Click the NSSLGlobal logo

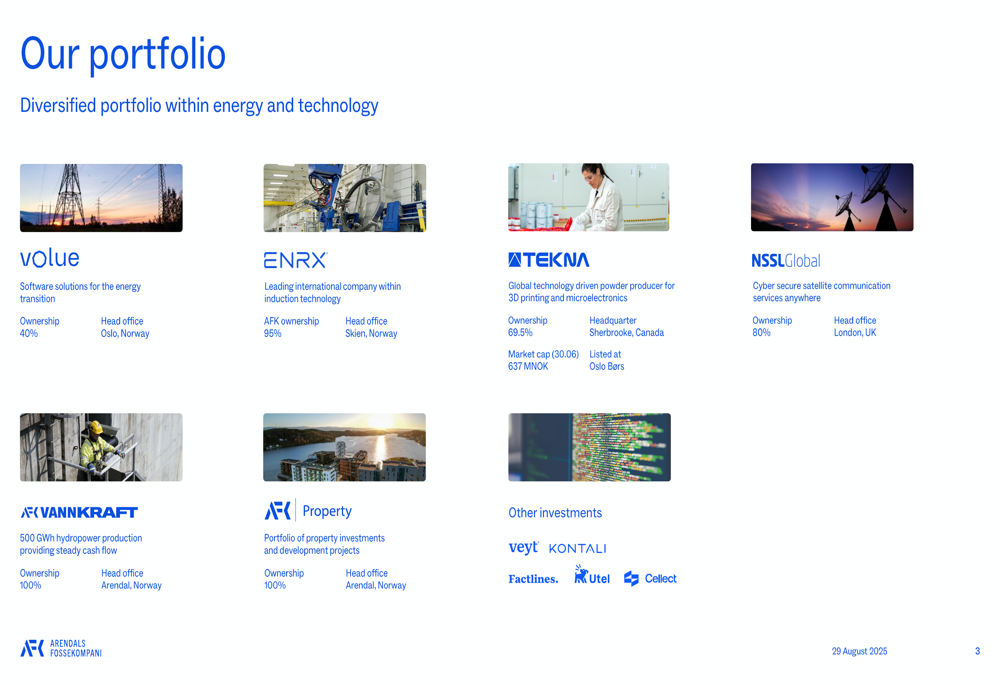point(786,260)
